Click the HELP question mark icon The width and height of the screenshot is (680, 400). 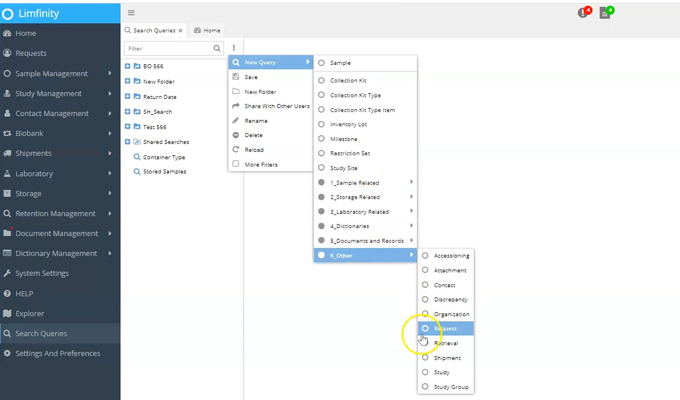(x=7, y=294)
